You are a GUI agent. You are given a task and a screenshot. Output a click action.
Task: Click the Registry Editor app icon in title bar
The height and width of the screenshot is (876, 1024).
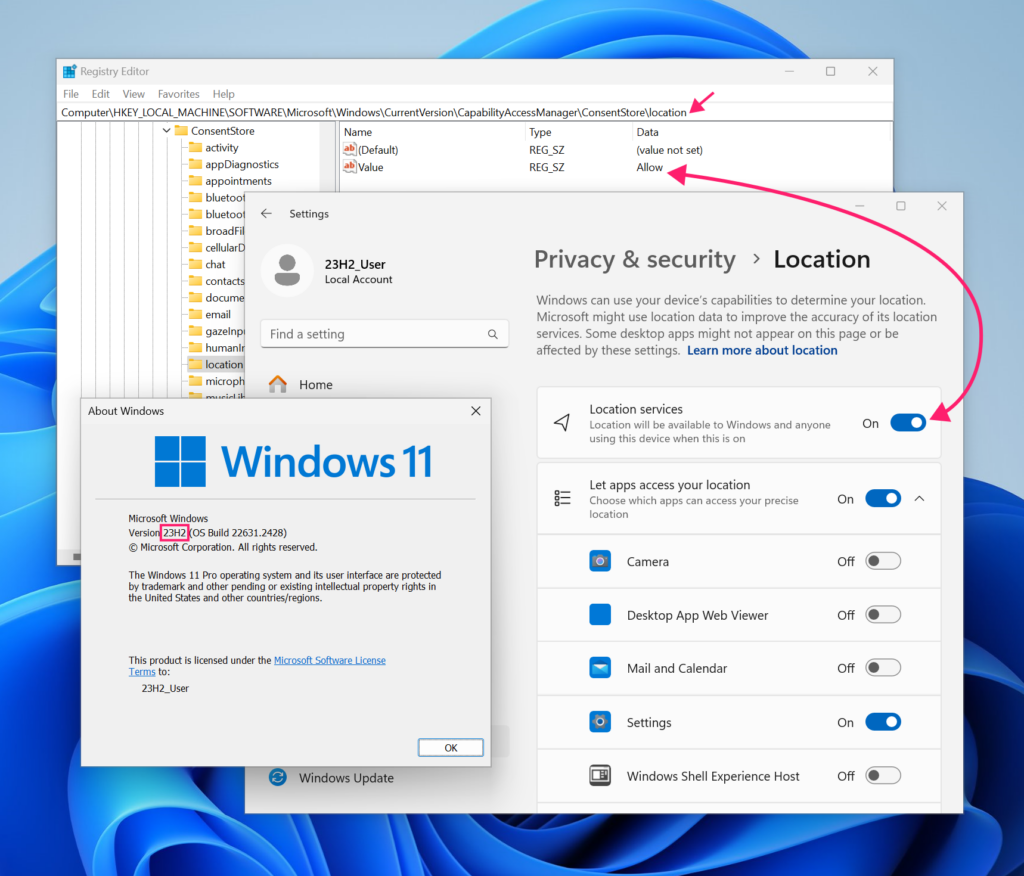point(69,71)
